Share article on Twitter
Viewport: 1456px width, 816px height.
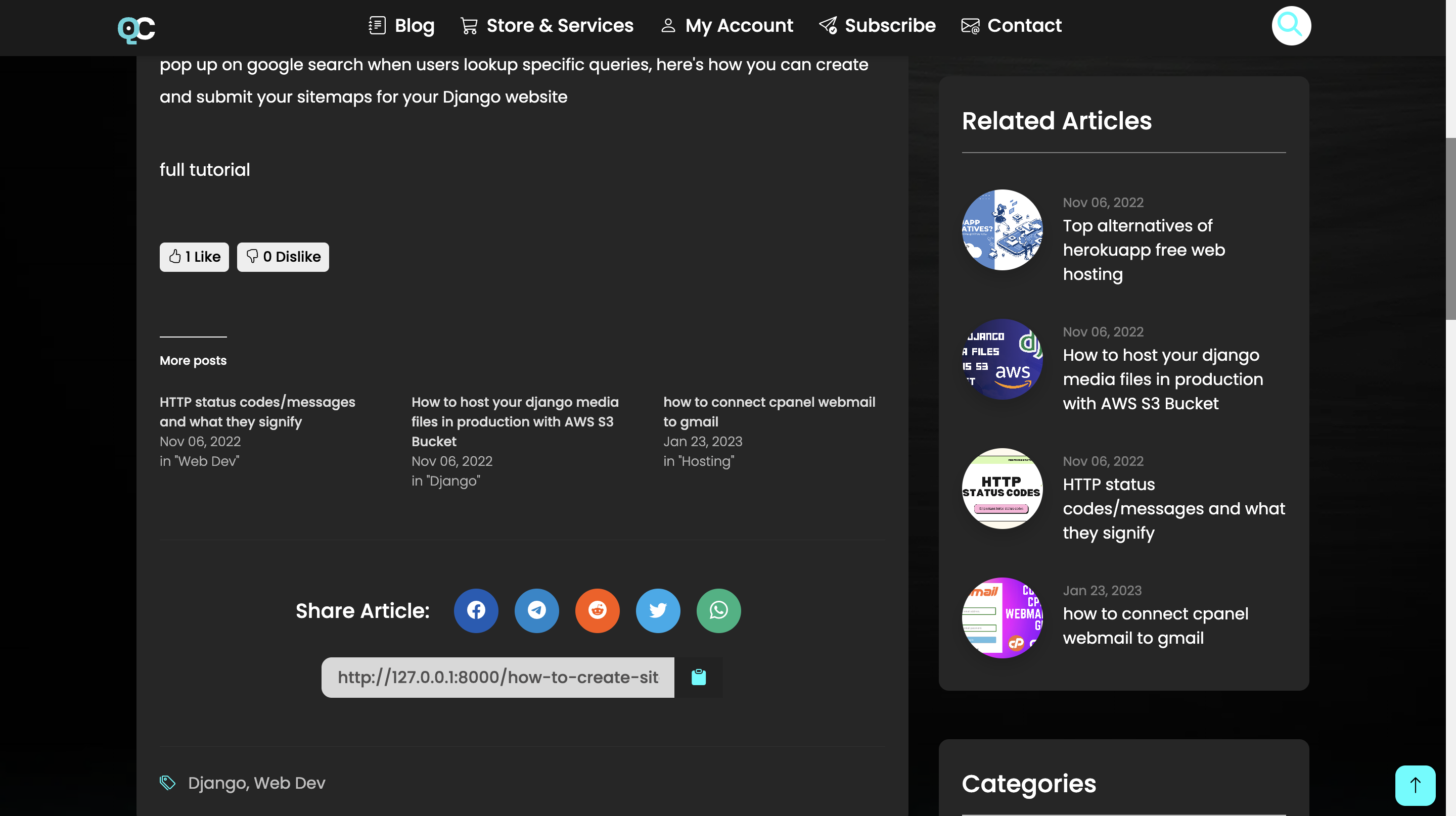[657, 610]
